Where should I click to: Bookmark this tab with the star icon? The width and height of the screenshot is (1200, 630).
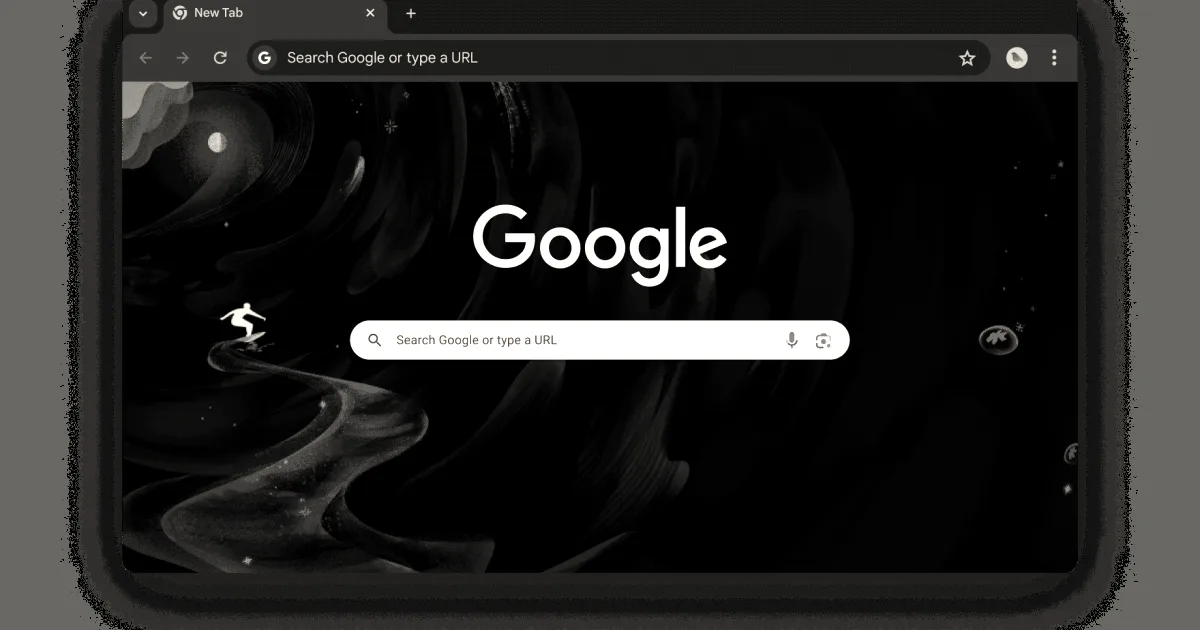967,58
